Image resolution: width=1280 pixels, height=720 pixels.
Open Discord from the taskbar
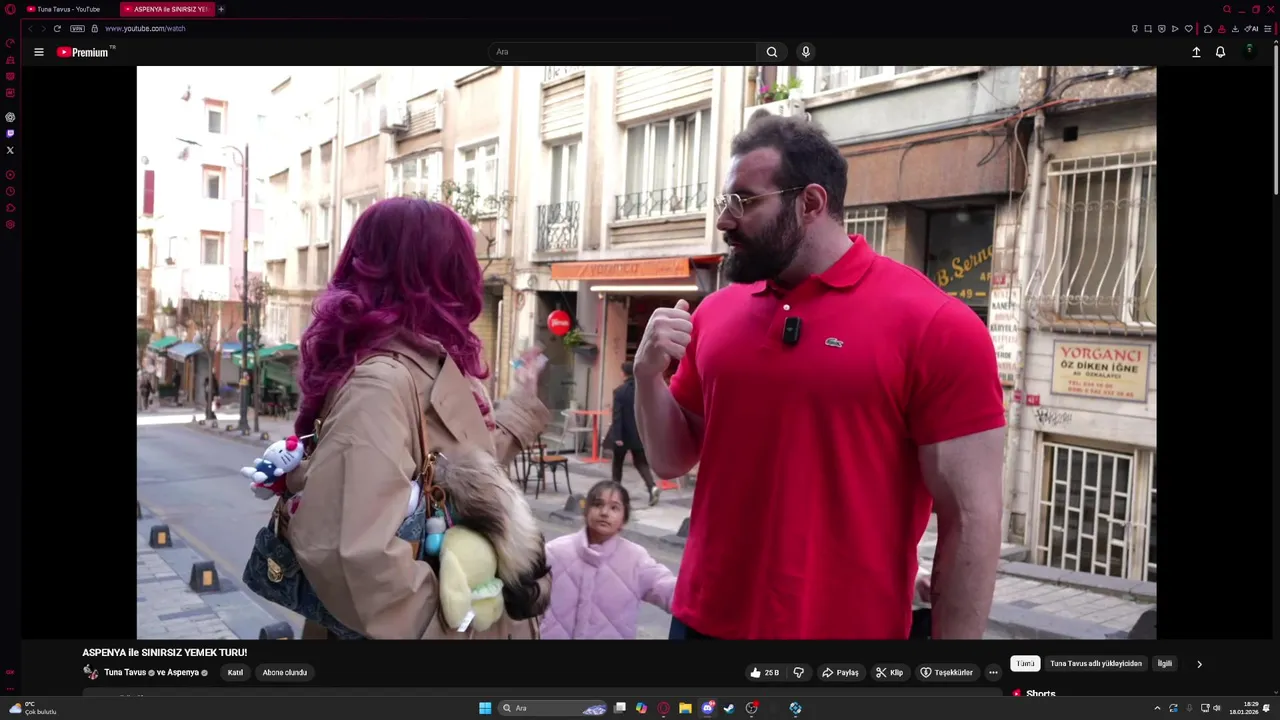pyautogui.click(x=708, y=708)
